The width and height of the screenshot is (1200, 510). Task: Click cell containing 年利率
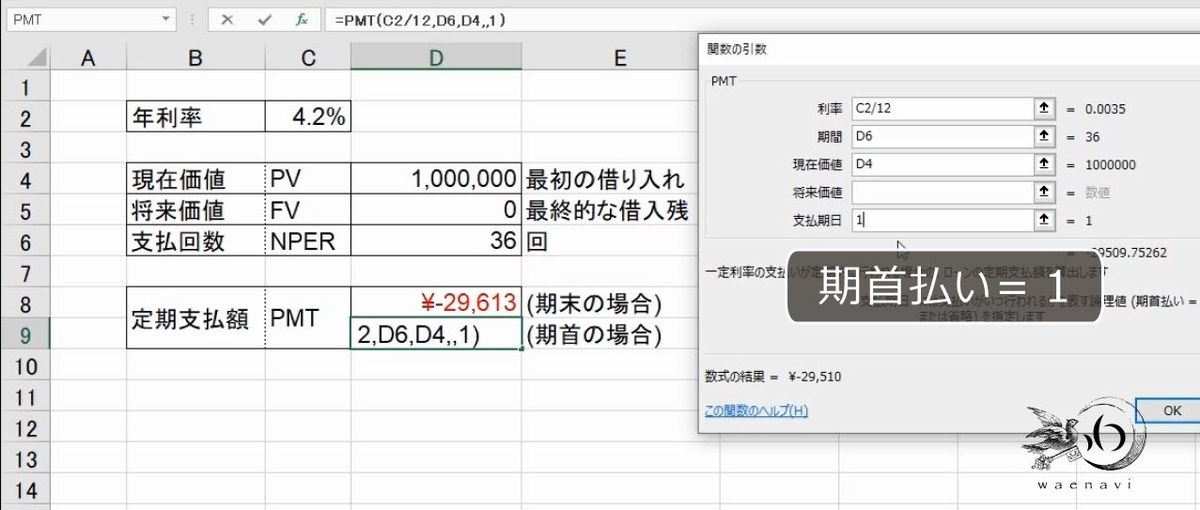point(196,118)
